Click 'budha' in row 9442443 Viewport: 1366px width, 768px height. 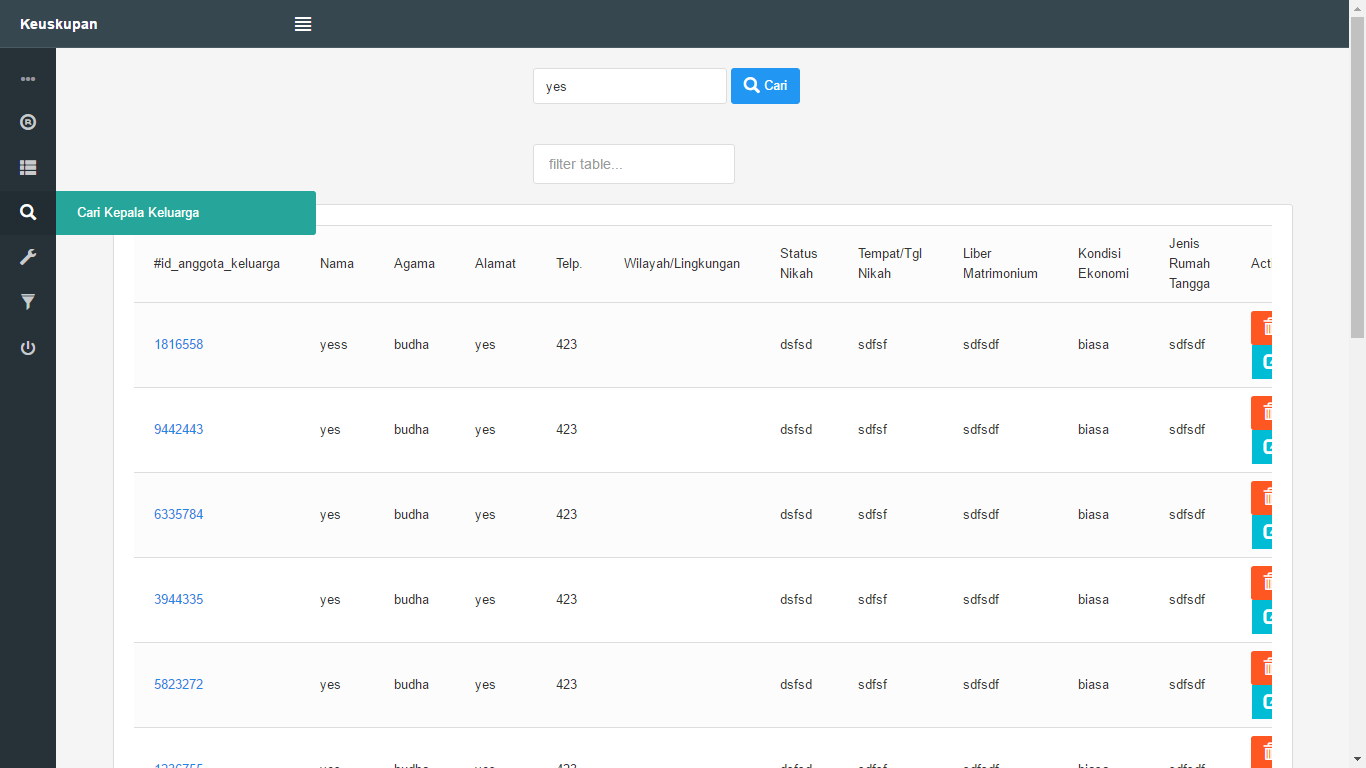pos(411,429)
